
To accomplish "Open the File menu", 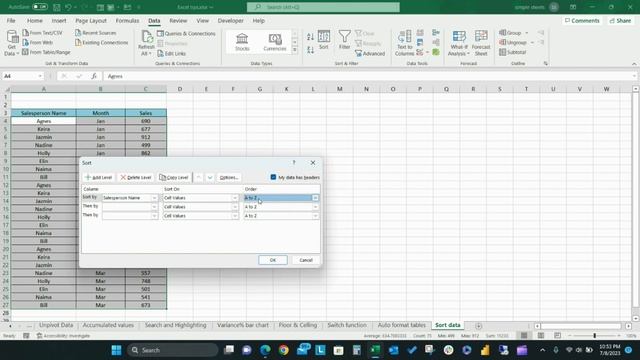I will pos(11,20).
